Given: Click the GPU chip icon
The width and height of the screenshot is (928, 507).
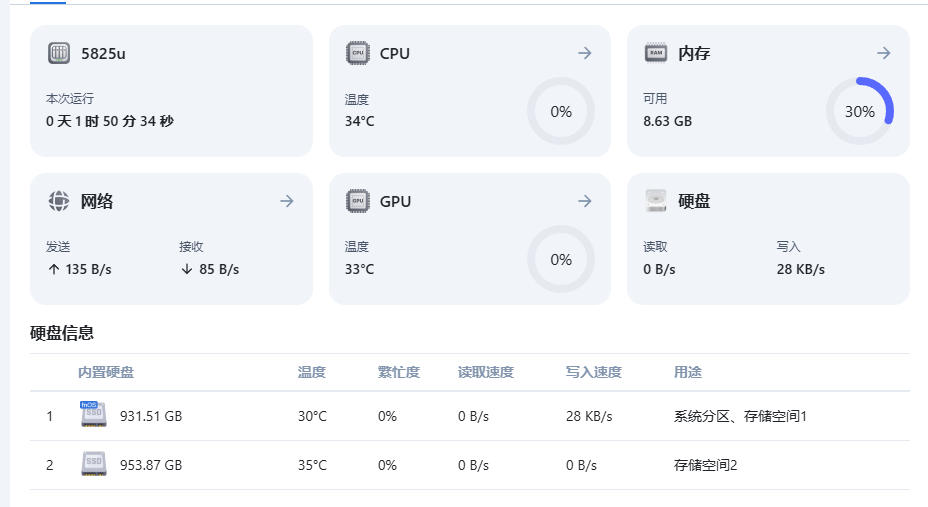Looking at the screenshot, I should click(357, 201).
